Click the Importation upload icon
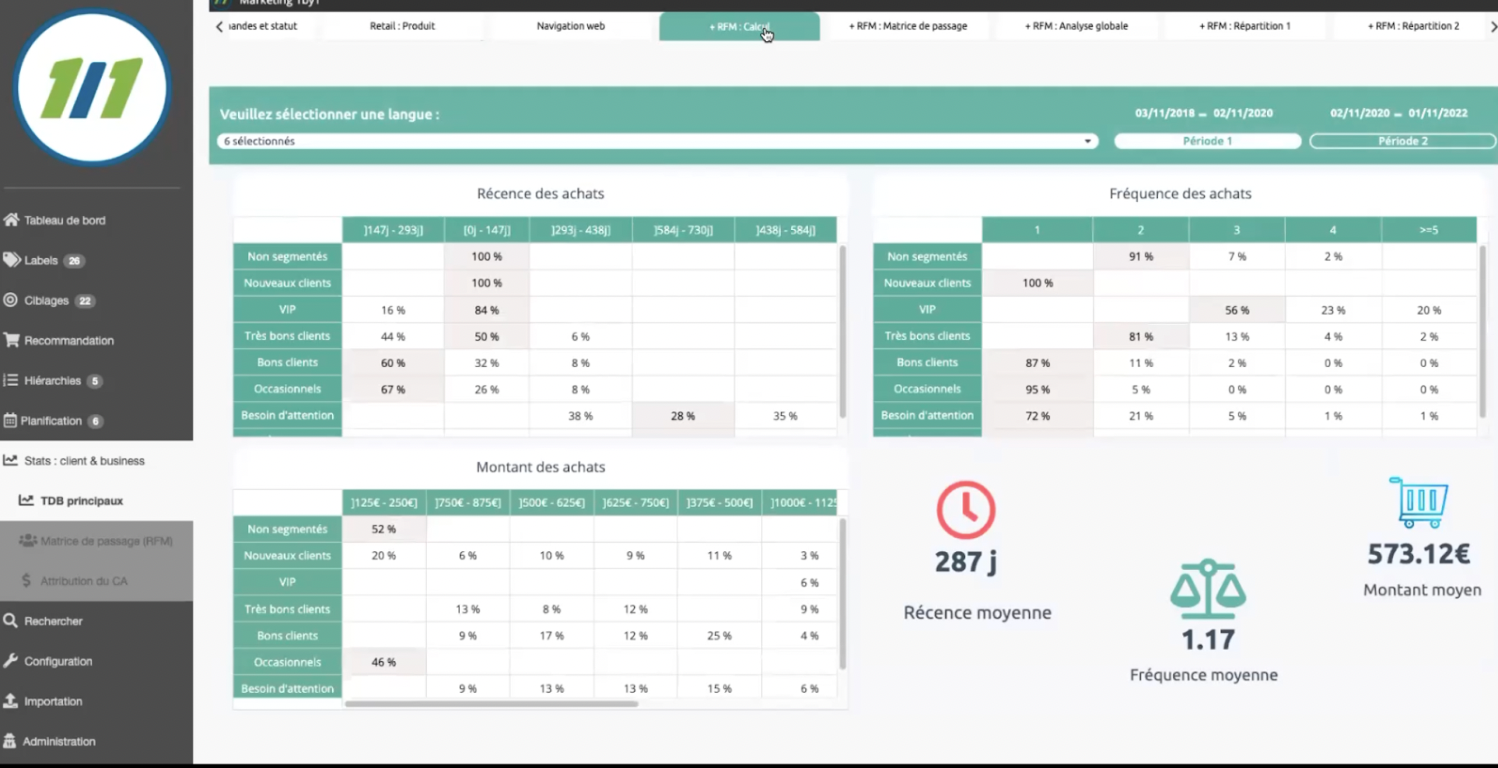1498x768 pixels. click(x=11, y=701)
